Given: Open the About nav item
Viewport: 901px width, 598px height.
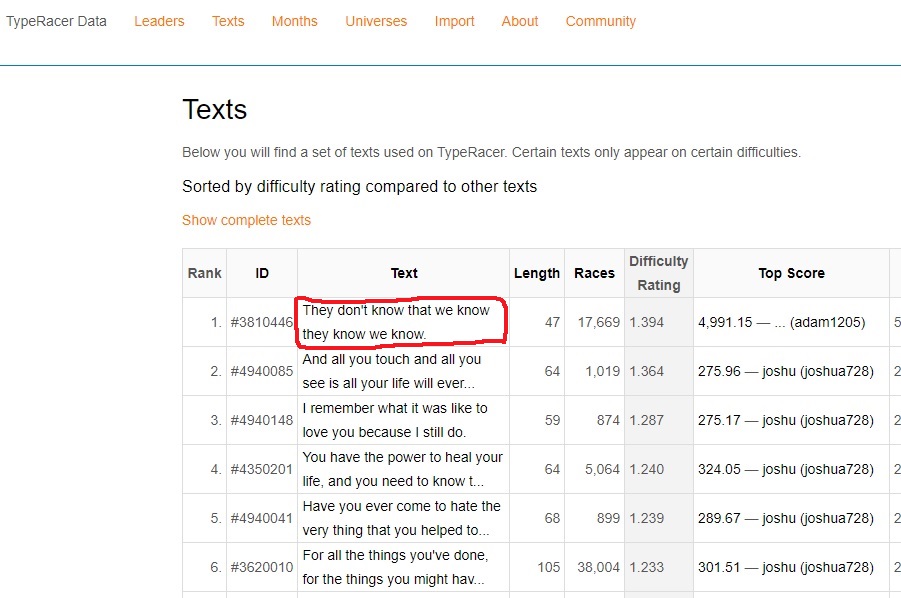Looking at the screenshot, I should (x=520, y=21).
